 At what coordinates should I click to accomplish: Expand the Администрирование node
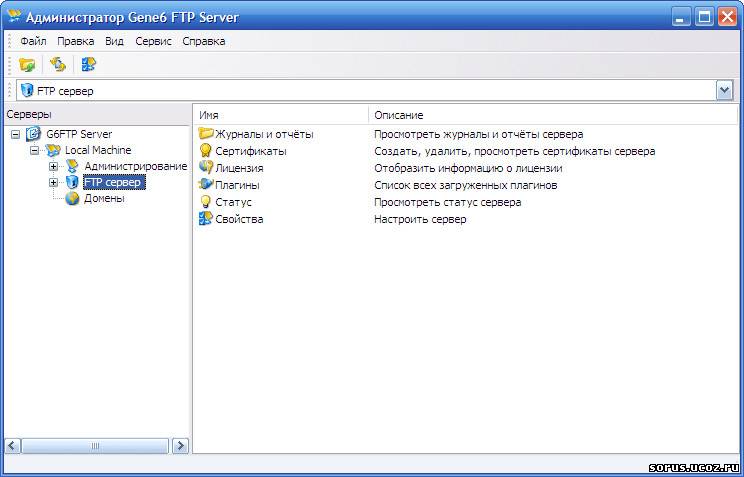pos(53,167)
